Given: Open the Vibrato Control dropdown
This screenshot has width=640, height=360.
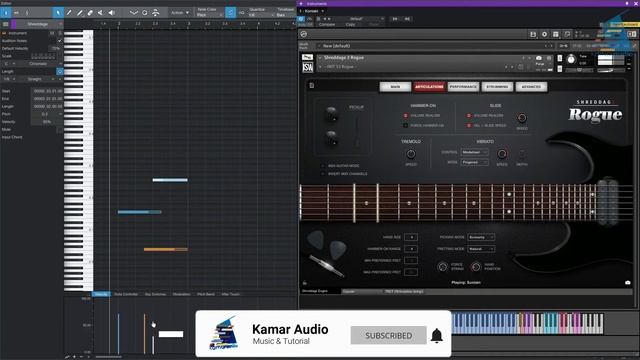Looking at the screenshot, I should 474,152.
